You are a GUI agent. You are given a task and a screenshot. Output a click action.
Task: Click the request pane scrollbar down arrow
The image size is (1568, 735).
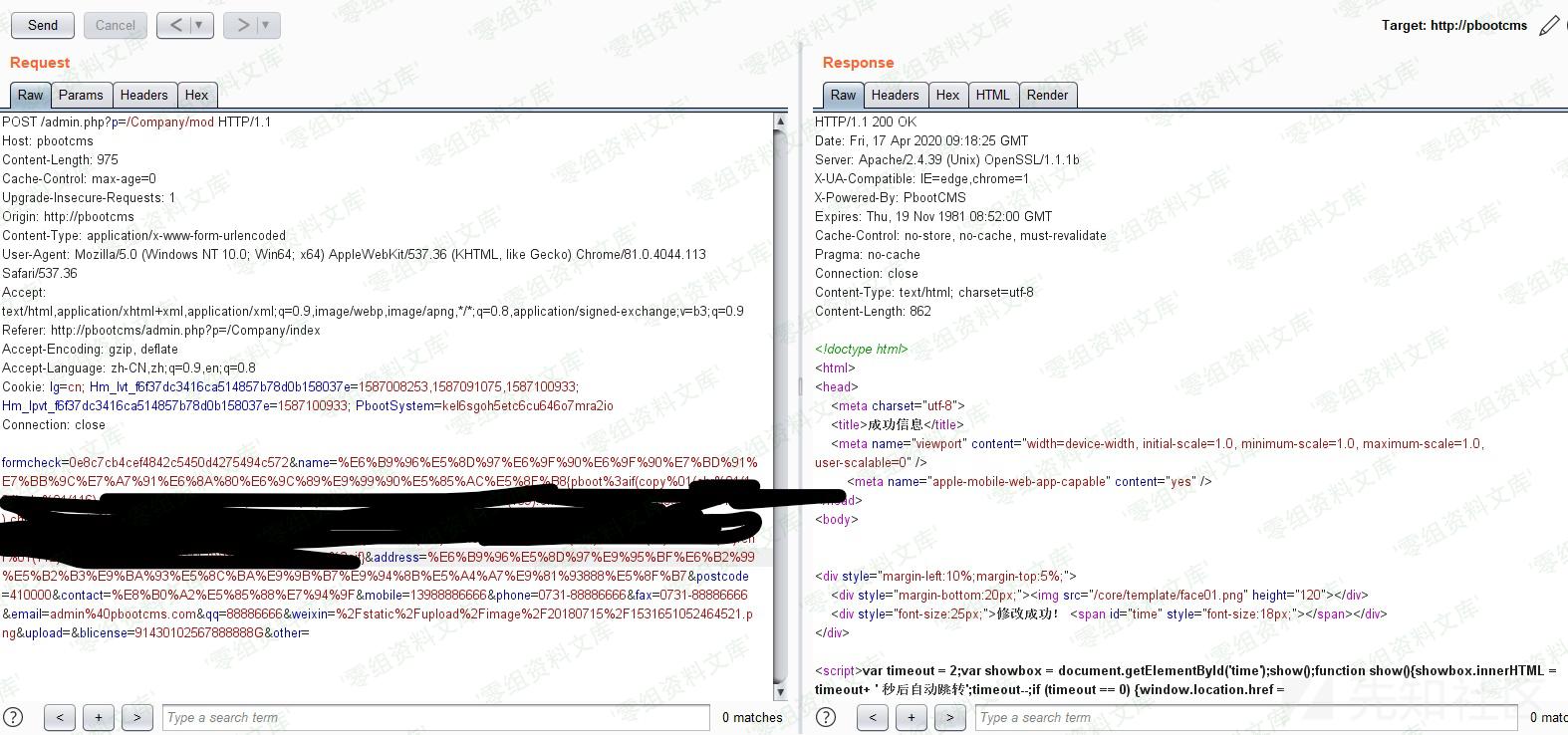(x=780, y=691)
